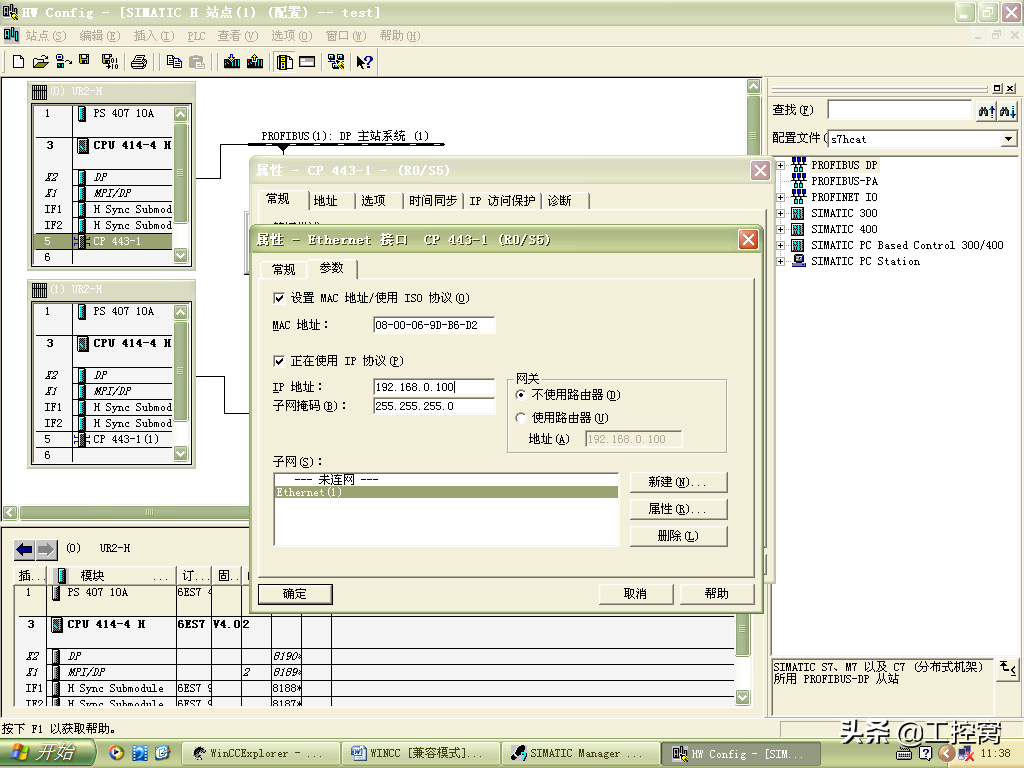1024x768 pixels.
Task: Click the Upload to PG toolbar icon
Action: 255,62
